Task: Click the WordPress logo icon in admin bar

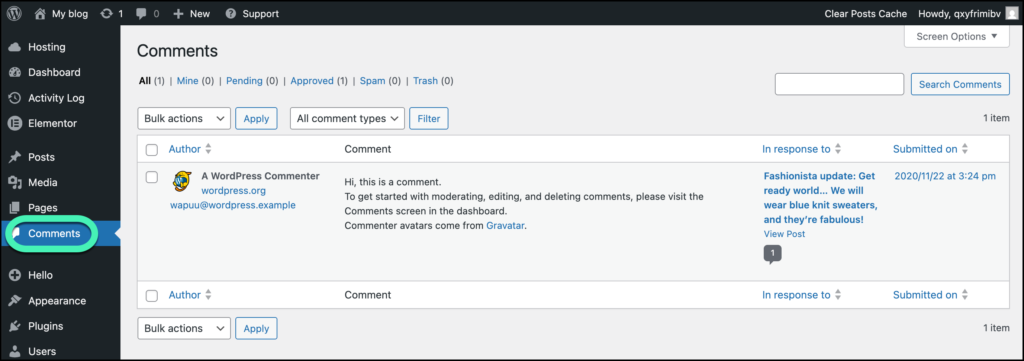Action: 14,13
